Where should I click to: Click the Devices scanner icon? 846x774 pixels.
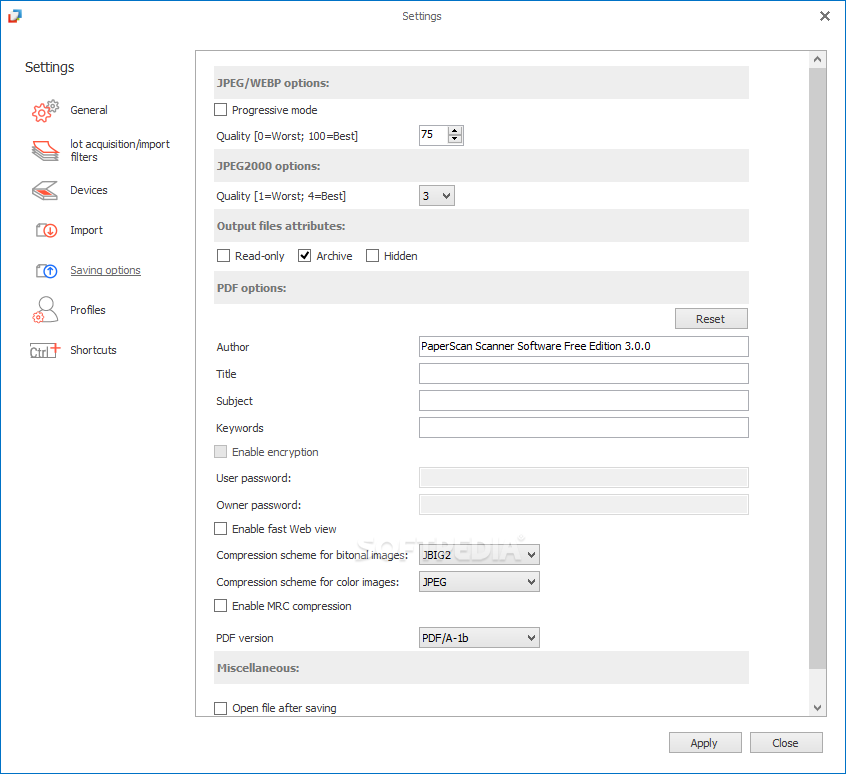(x=45, y=190)
